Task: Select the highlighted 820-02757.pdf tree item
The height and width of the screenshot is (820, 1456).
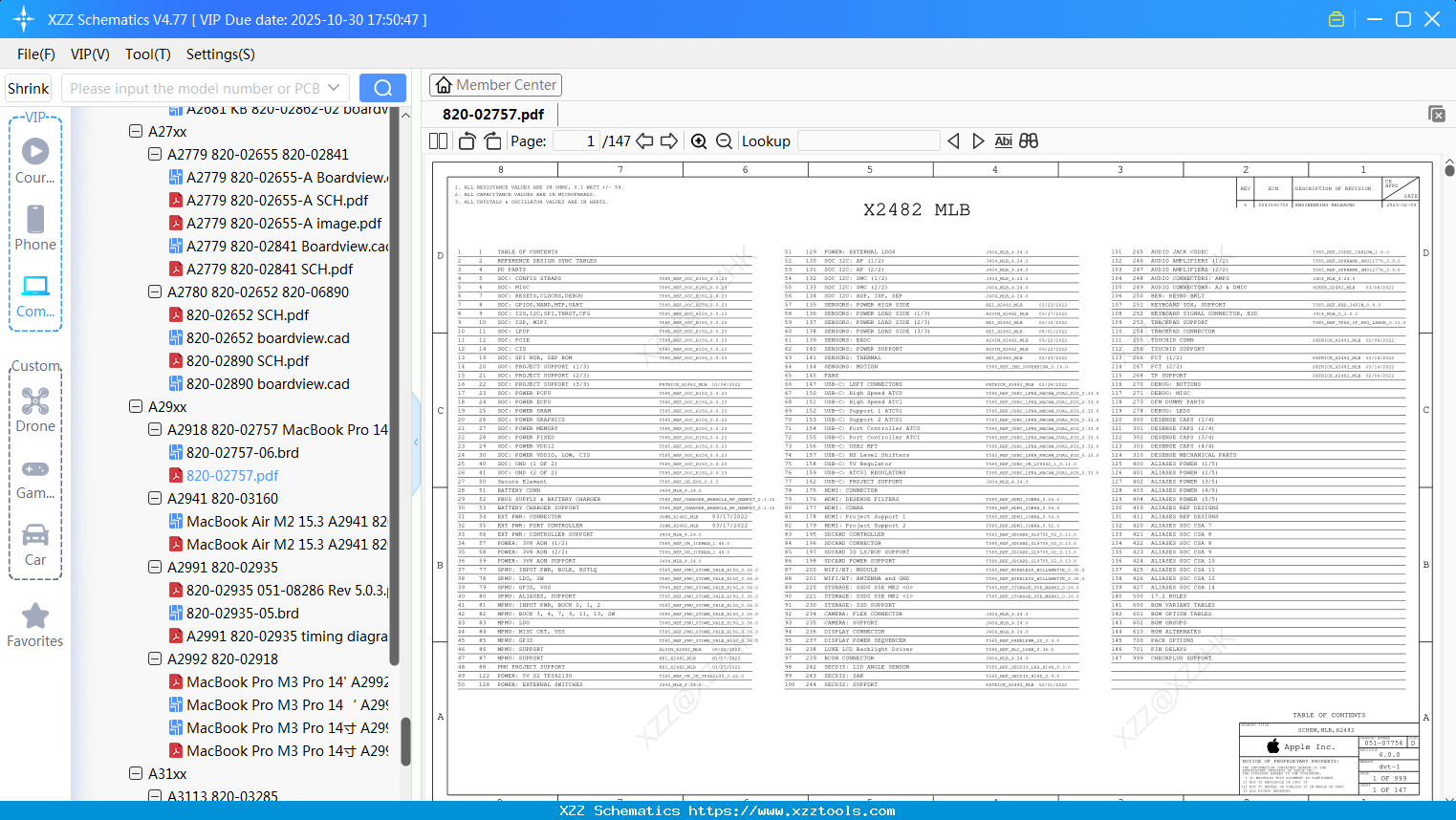Action: (x=224, y=475)
